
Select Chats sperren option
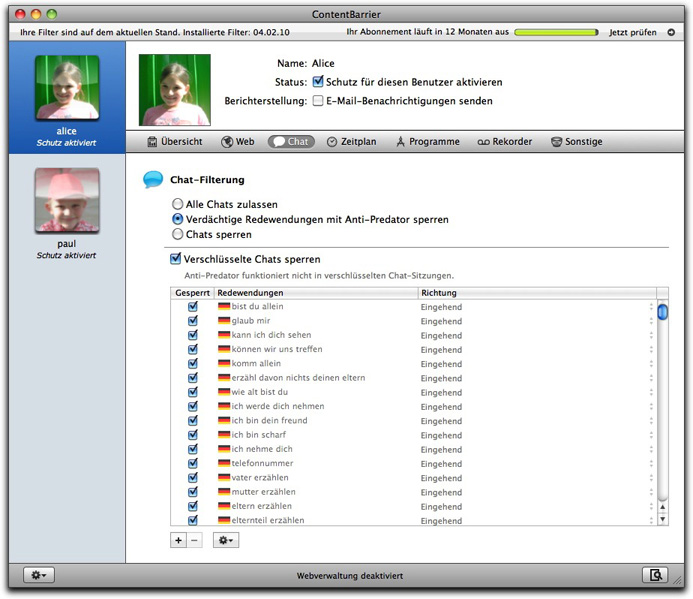(x=177, y=234)
